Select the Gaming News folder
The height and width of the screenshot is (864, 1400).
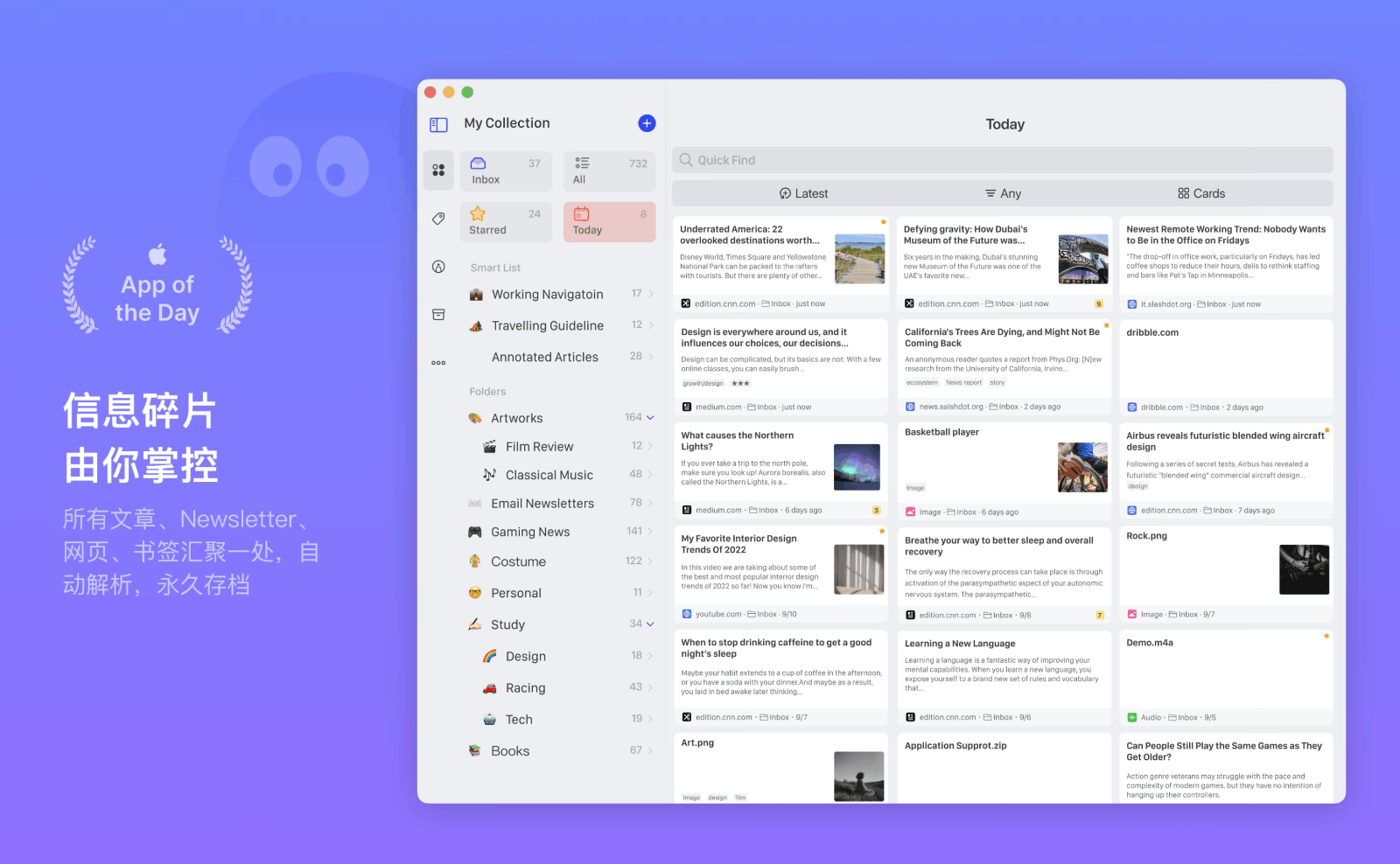point(530,532)
